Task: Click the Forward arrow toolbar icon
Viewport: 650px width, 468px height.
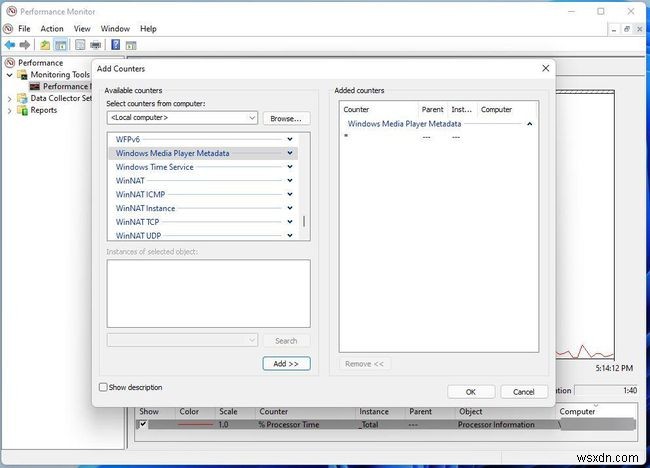Action: point(25,45)
